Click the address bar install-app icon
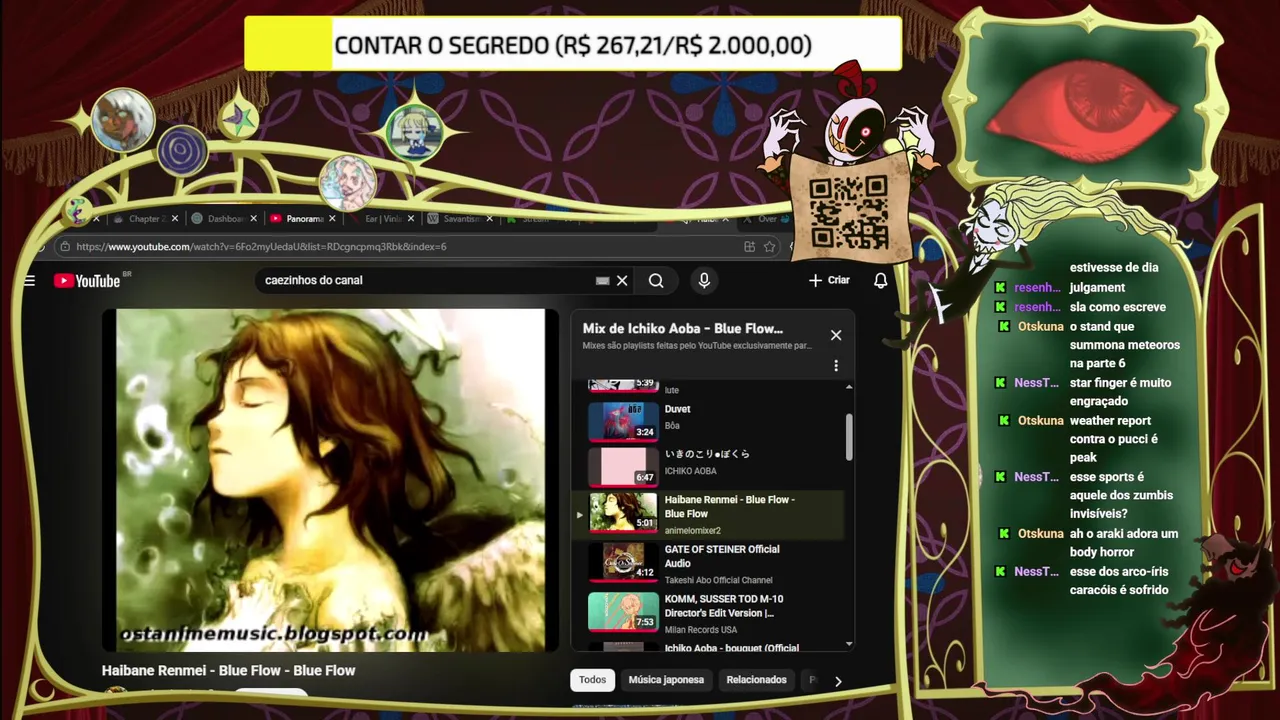1280x720 pixels. [x=749, y=247]
